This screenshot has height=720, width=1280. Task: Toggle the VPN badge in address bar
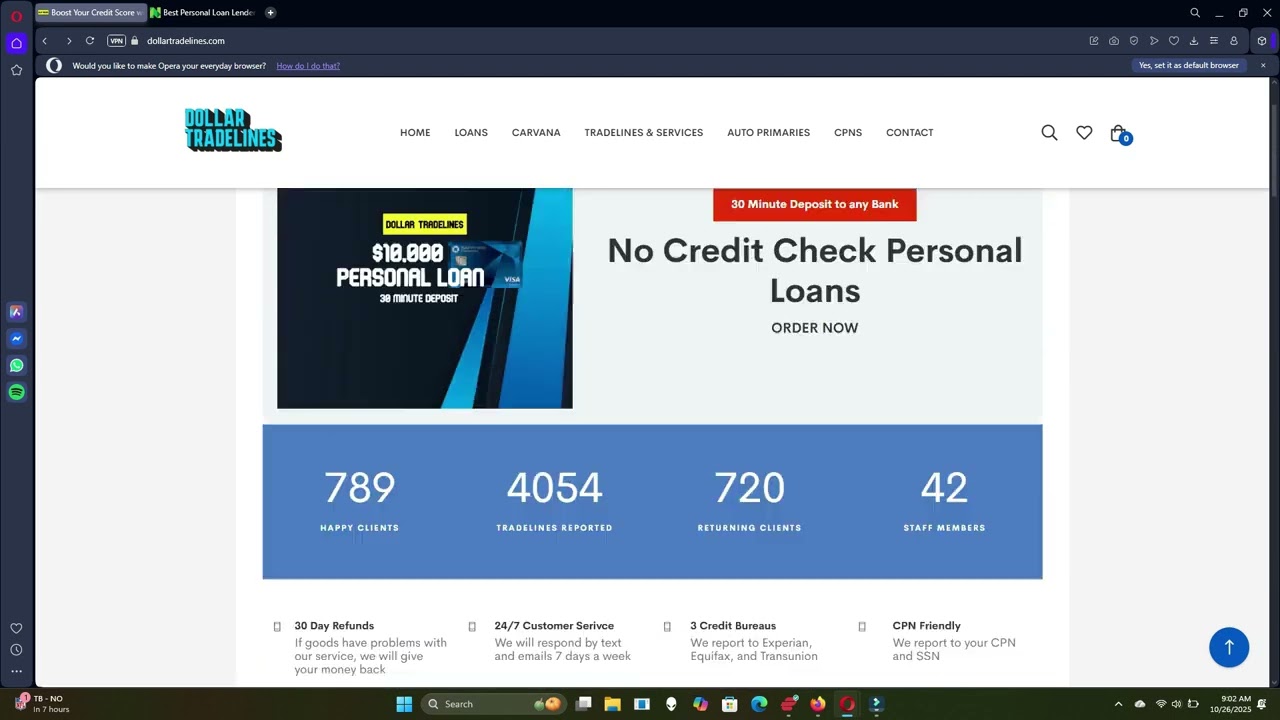pos(116,41)
